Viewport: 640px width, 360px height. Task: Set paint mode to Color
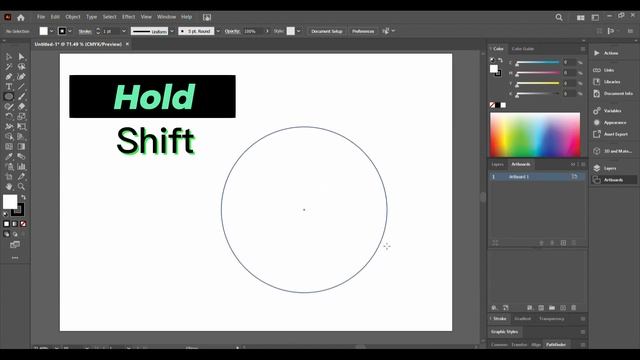pyautogui.click(x=6, y=224)
